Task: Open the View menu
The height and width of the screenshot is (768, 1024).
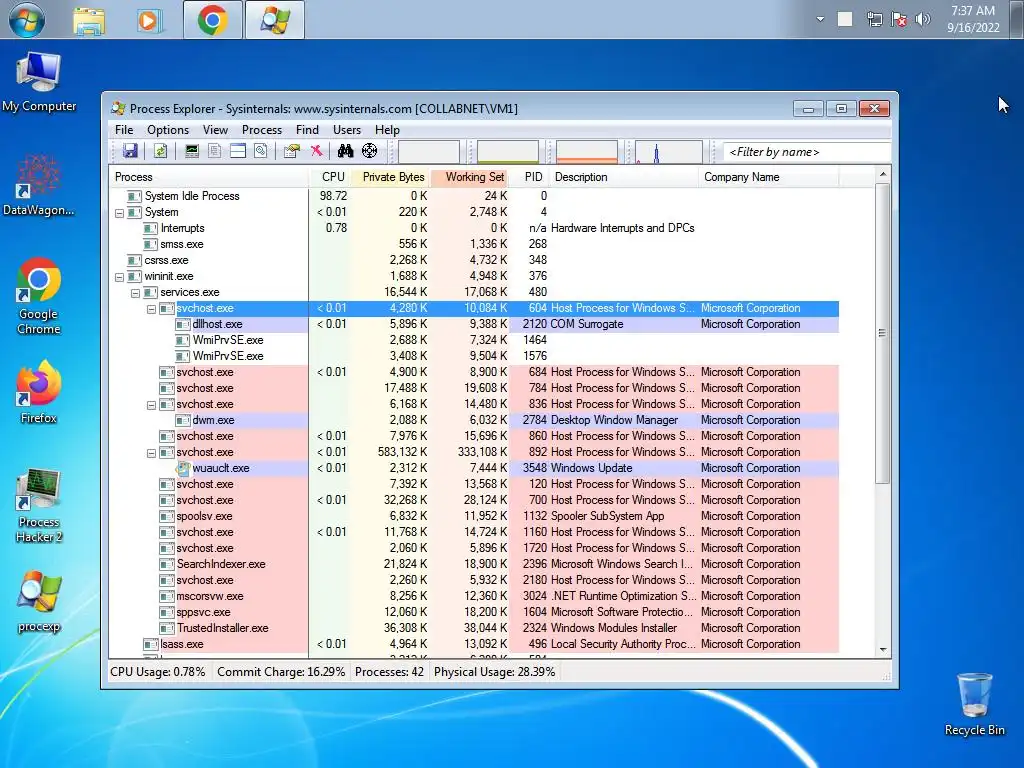Action: (x=216, y=130)
